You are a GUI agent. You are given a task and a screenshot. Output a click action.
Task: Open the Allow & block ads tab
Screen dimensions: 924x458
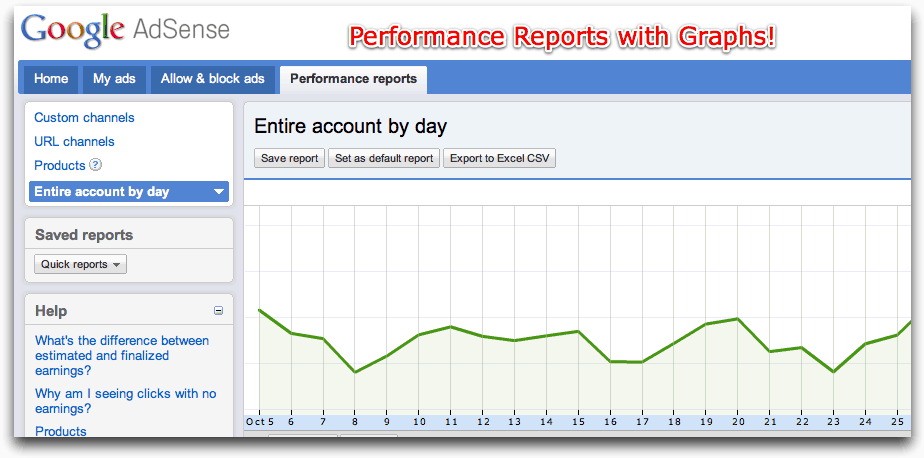tap(213, 79)
